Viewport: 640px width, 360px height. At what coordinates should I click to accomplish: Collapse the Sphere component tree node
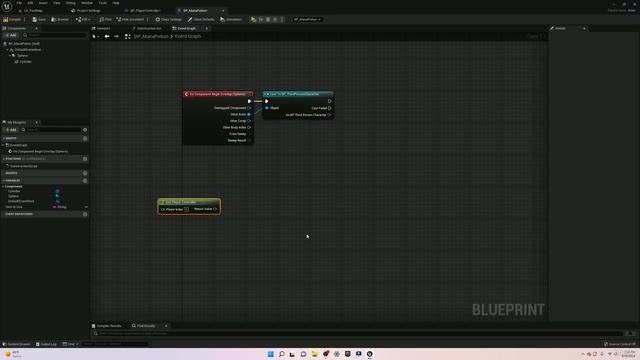(x=10, y=56)
